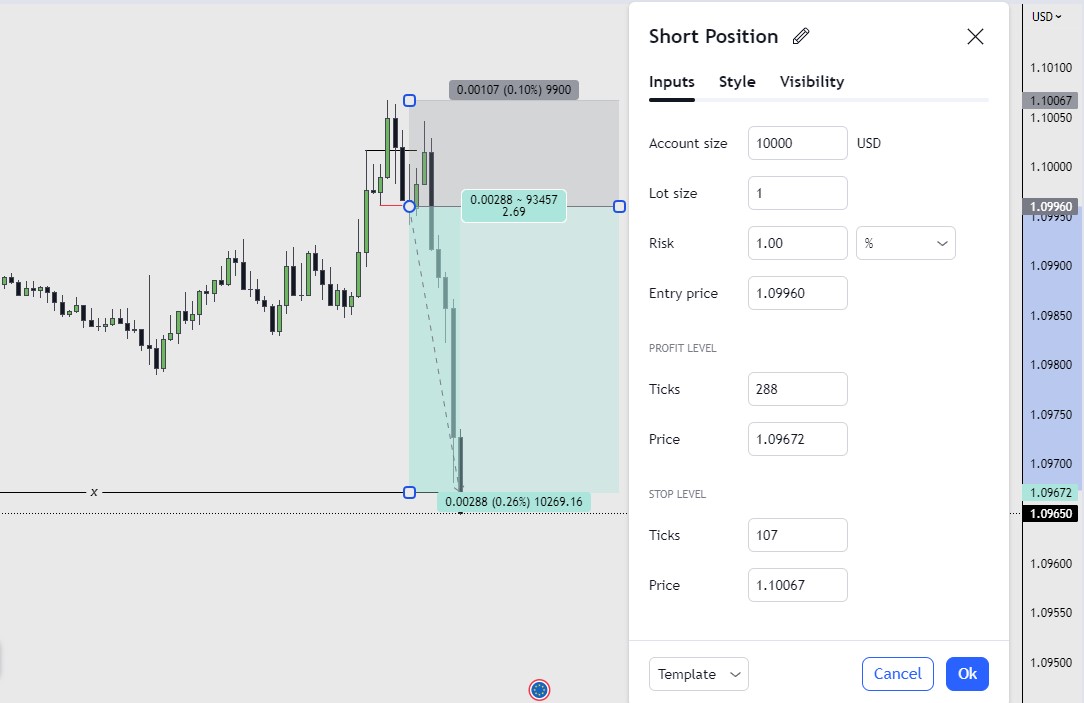Click the Cancel button

click(x=897, y=674)
